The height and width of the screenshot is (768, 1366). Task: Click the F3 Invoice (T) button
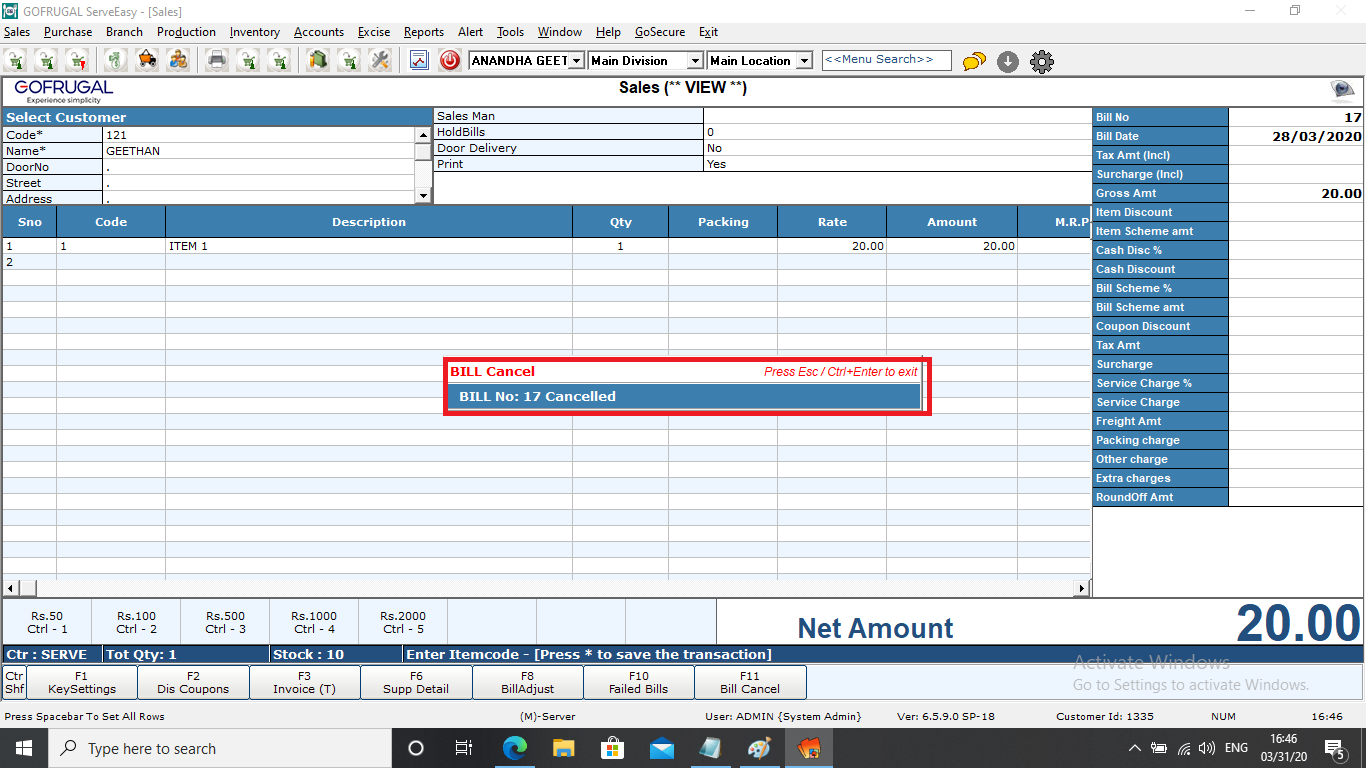(304, 682)
